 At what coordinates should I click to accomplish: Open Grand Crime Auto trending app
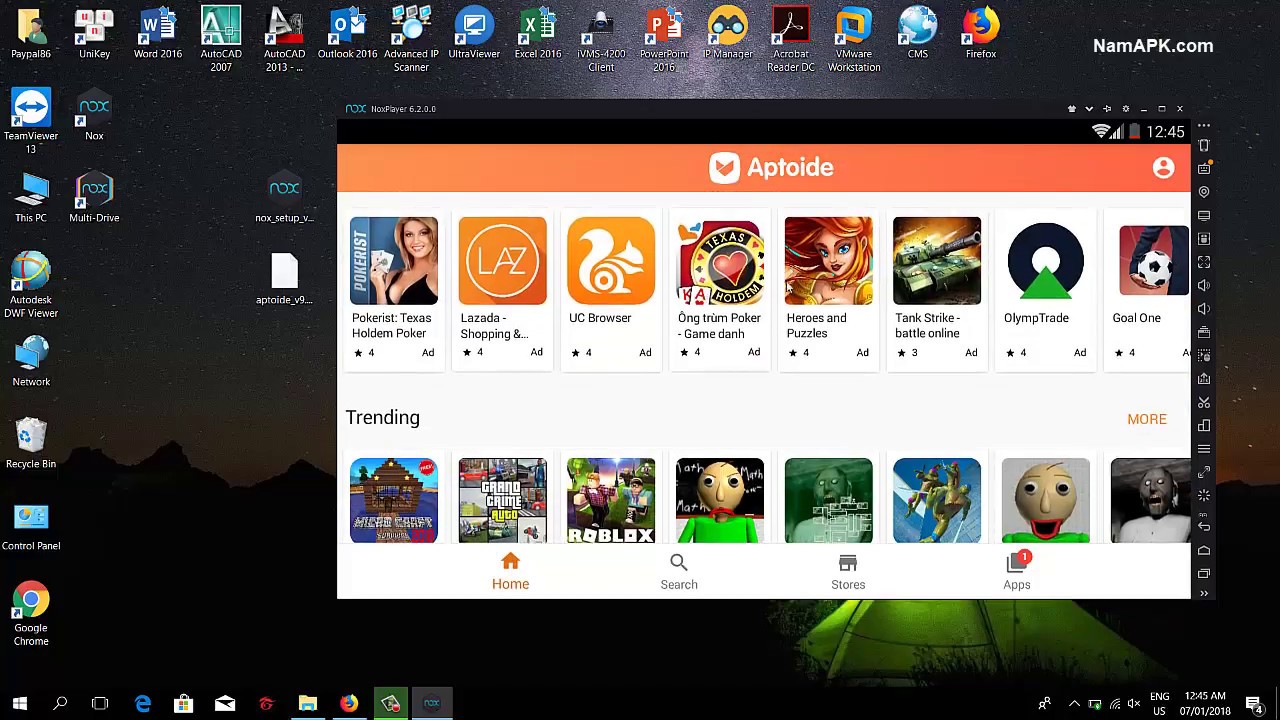click(502, 501)
